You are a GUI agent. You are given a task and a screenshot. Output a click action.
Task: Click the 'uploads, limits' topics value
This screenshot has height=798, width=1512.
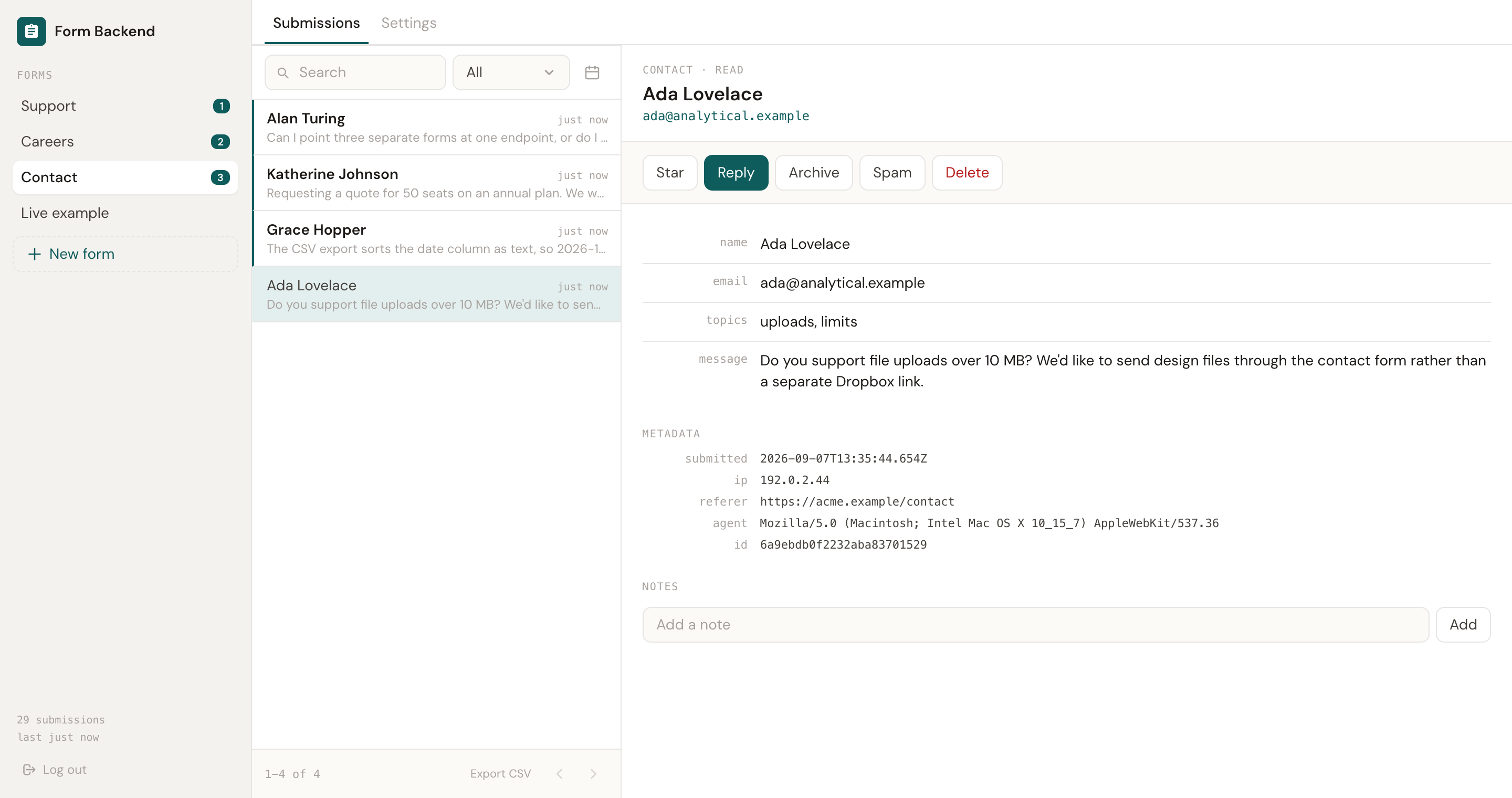(x=808, y=321)
